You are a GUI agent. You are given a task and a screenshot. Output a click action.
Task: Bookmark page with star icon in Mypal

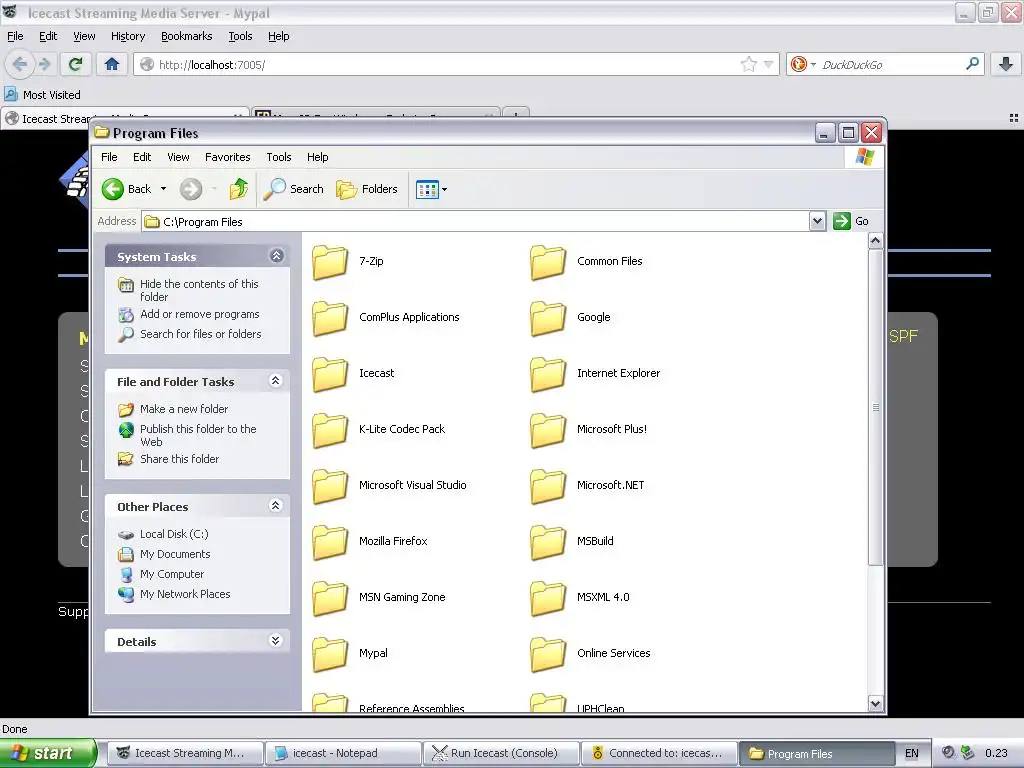click(x=748, y=64)
